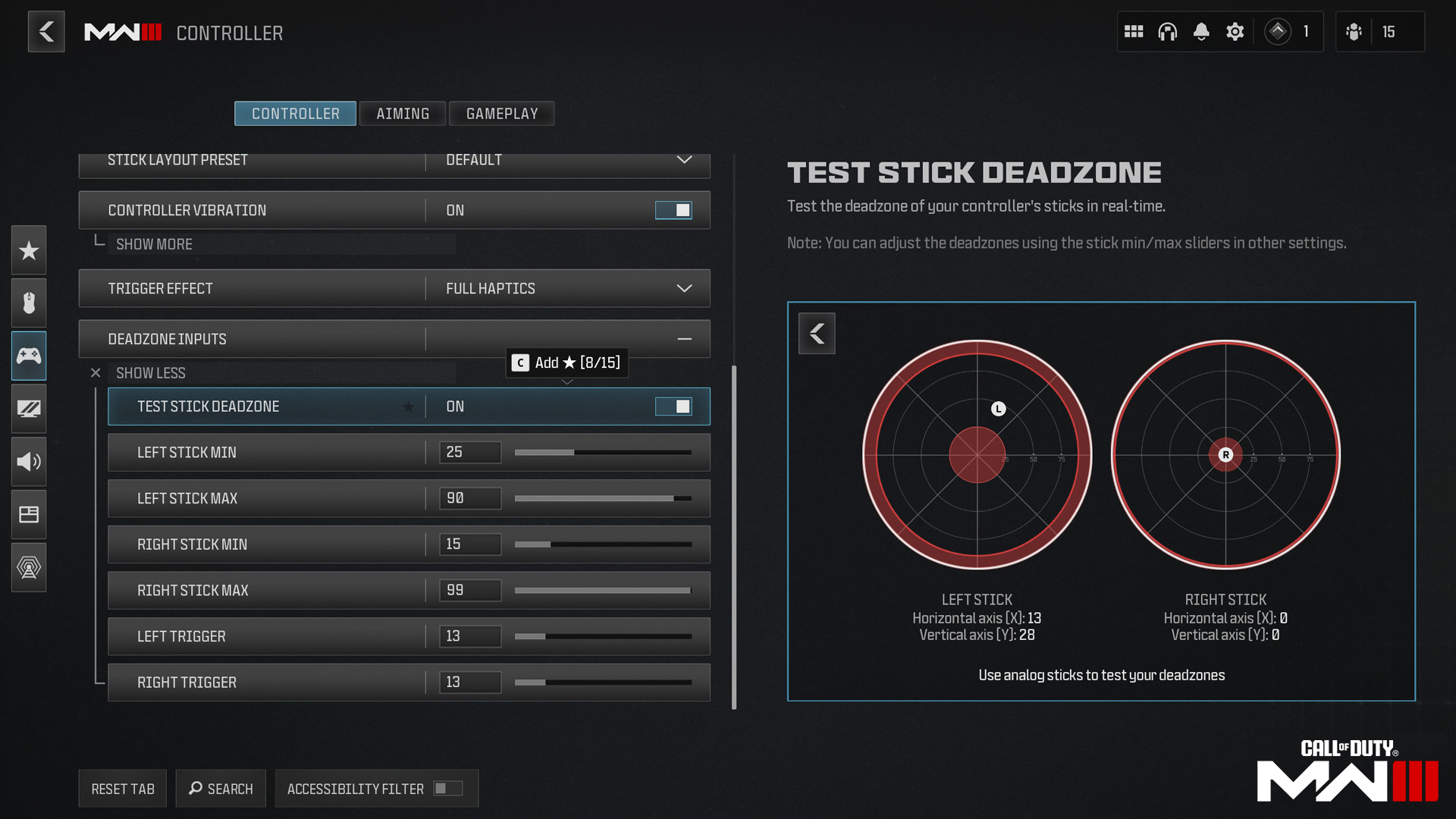Click the Network/Signal icon in sidebar
The image size is (1456, 819).
28,566
